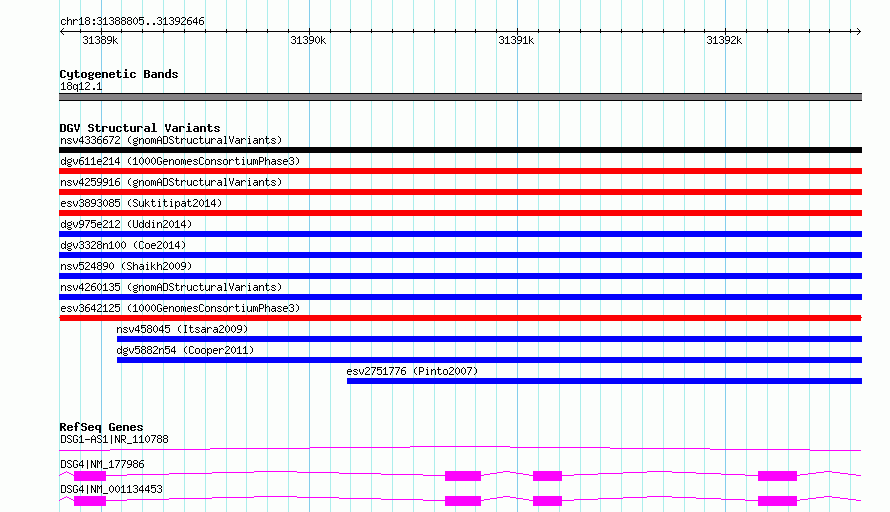The image size is (890, 512).
Task: Open the nsv524890 Shaikh2009 variant
Action: point(460,276)
